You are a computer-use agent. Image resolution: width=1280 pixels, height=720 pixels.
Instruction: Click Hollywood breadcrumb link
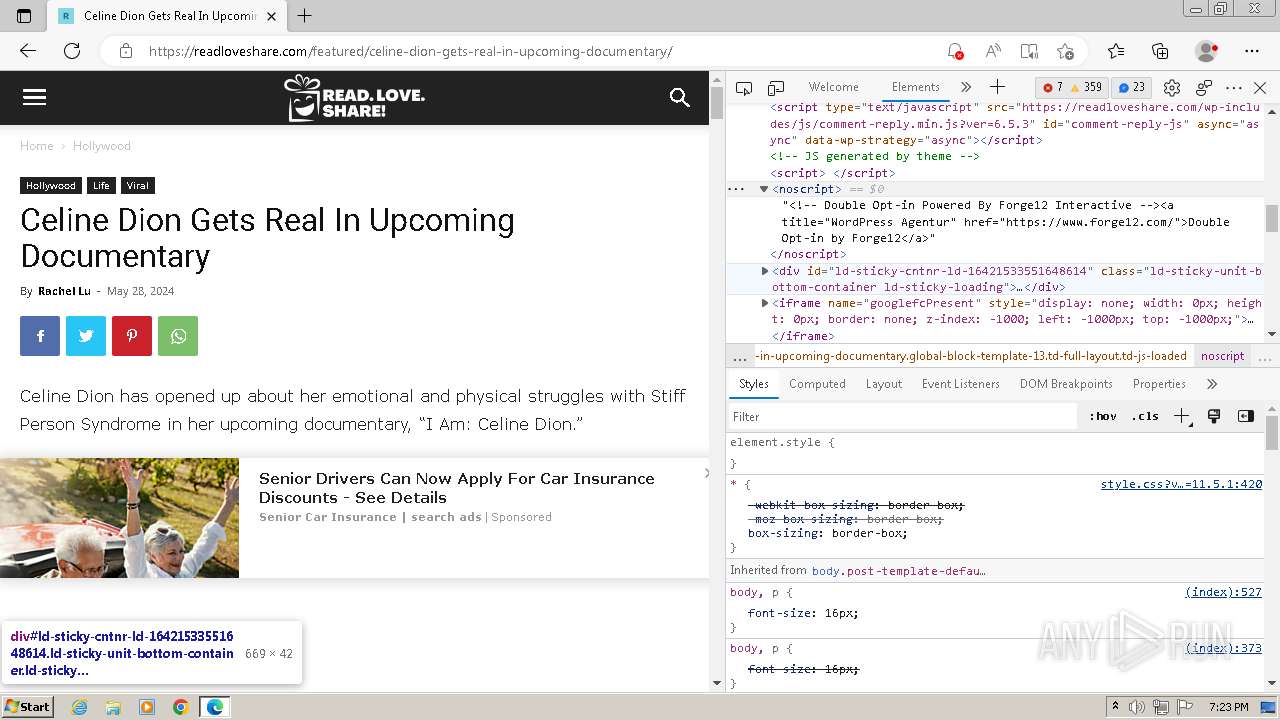coord(101,146)
